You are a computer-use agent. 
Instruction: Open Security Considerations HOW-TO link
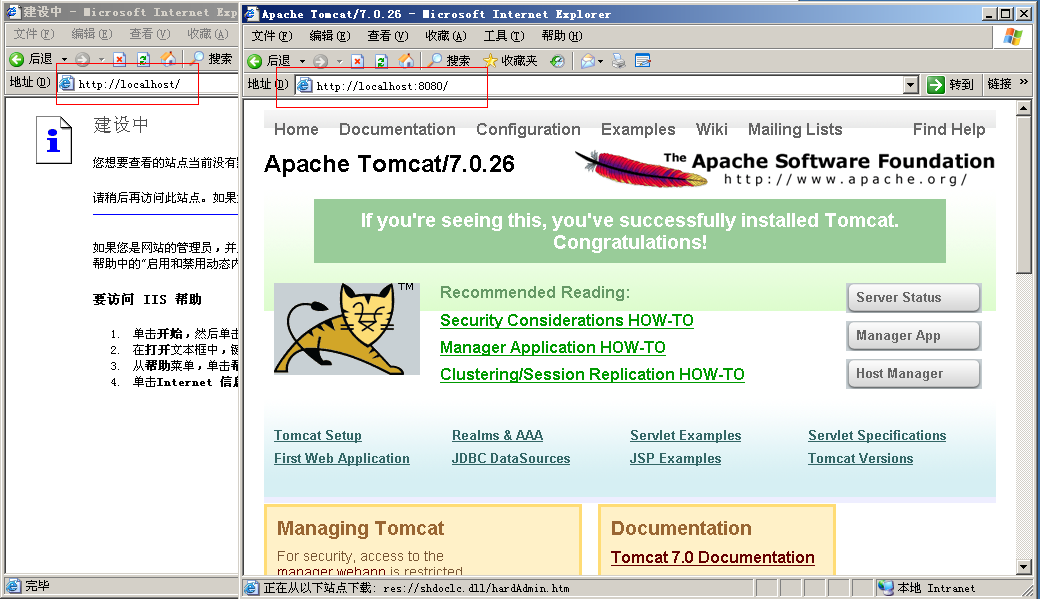coord(567,320)
